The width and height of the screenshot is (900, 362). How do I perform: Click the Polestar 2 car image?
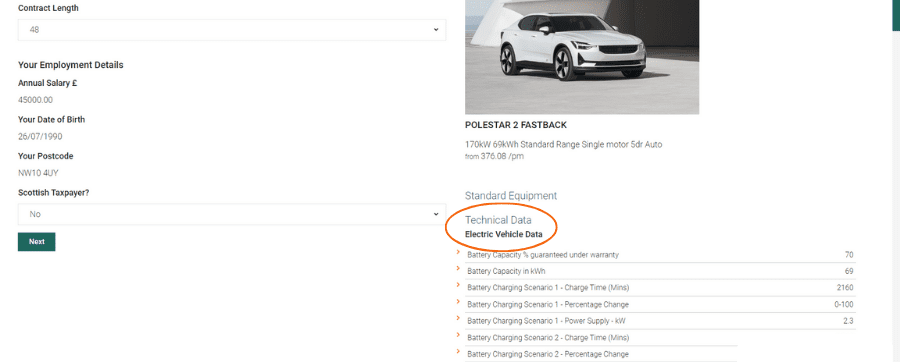pyautogui.click(x=582, y=57)
